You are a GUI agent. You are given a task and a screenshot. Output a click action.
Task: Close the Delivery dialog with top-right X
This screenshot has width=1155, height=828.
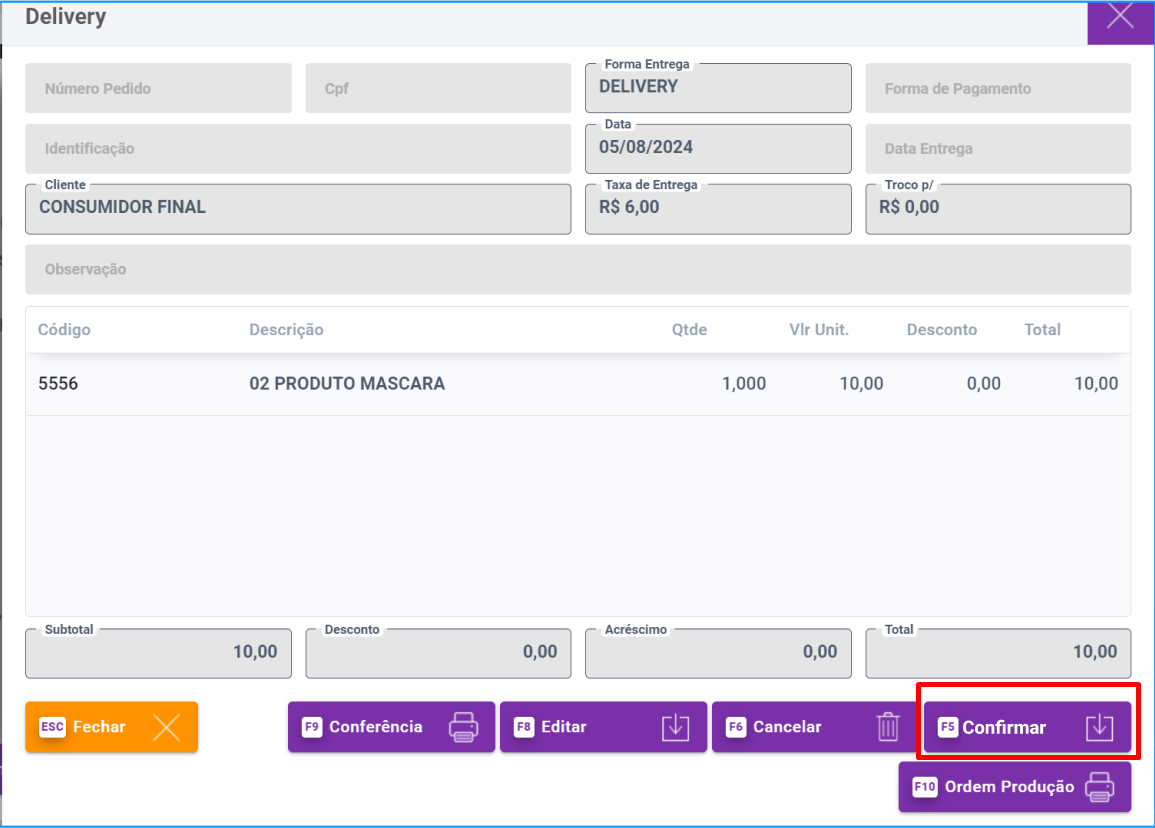[1120, 18]
